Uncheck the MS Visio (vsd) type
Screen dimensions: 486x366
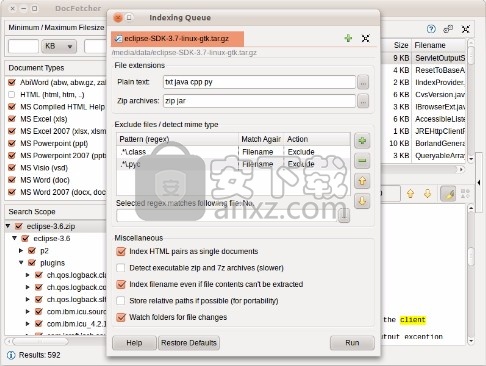point(12,168)
